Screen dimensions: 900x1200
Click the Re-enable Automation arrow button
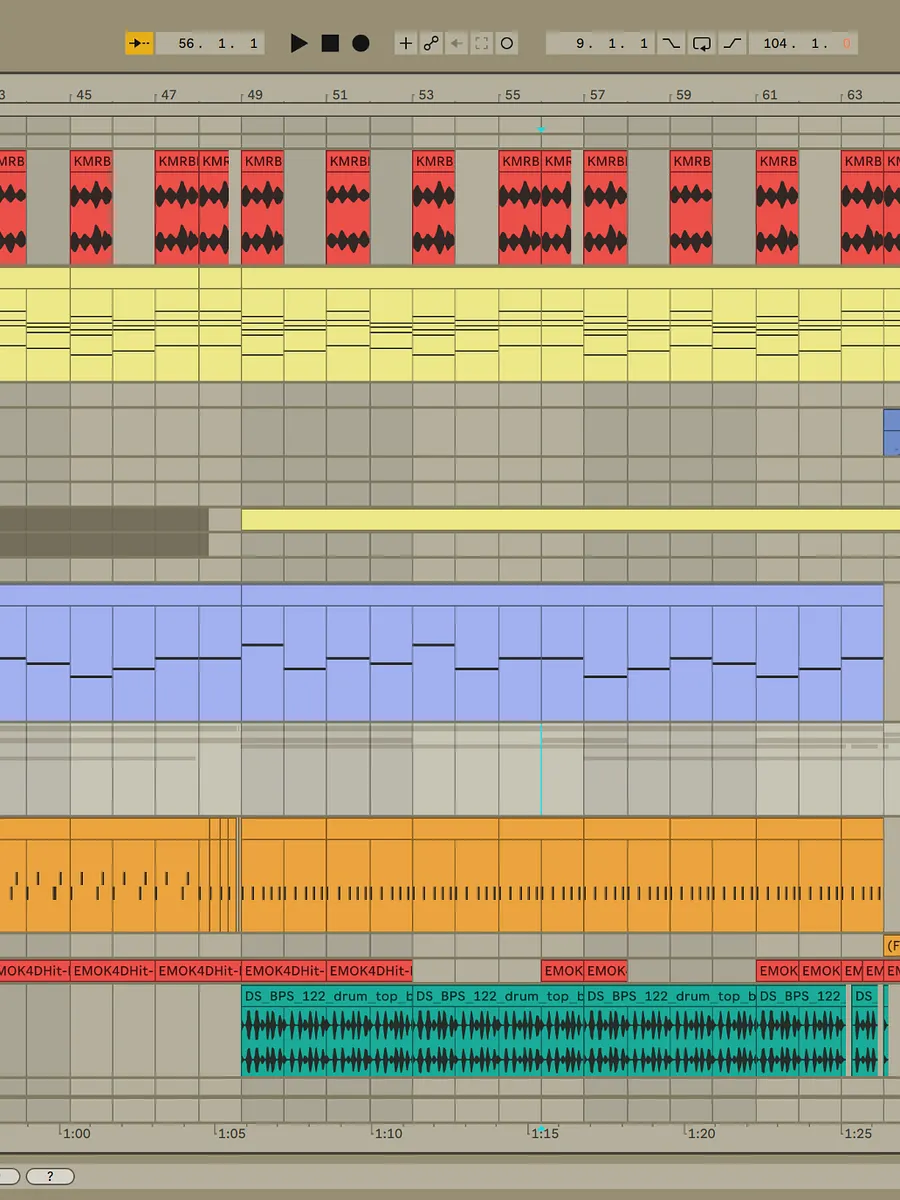click(456, 43)
